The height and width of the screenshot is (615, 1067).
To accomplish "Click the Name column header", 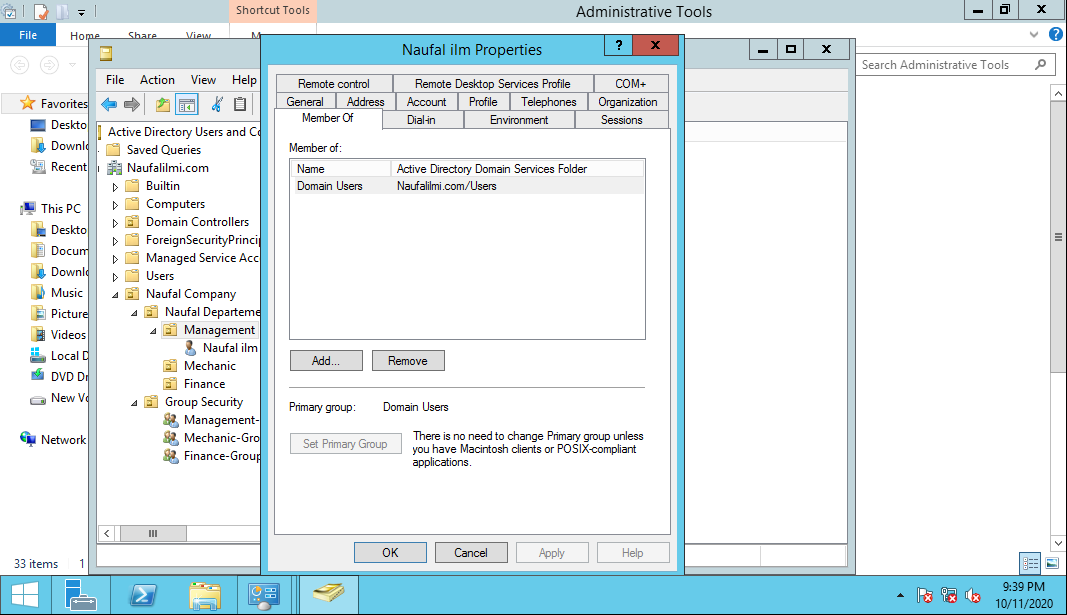I will [x=340, y=169].
